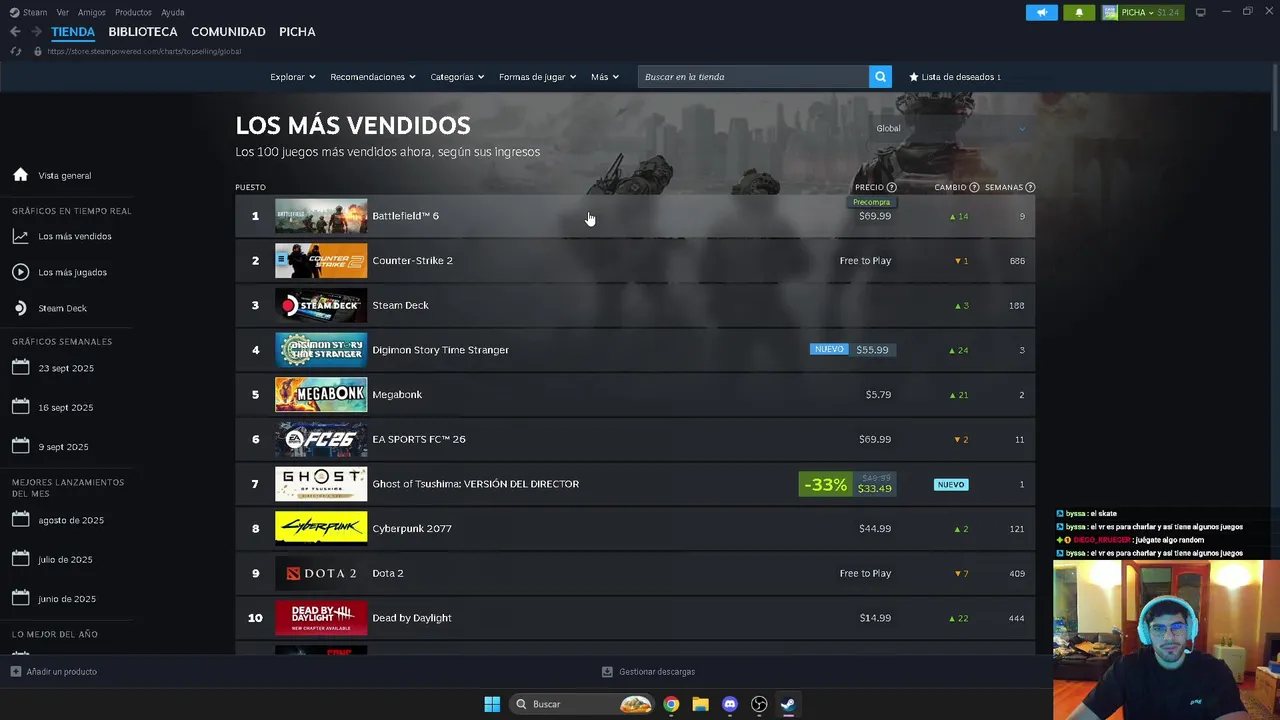Open the Productos menu
The image size is (1280, 720).
[x=133, y=12]
